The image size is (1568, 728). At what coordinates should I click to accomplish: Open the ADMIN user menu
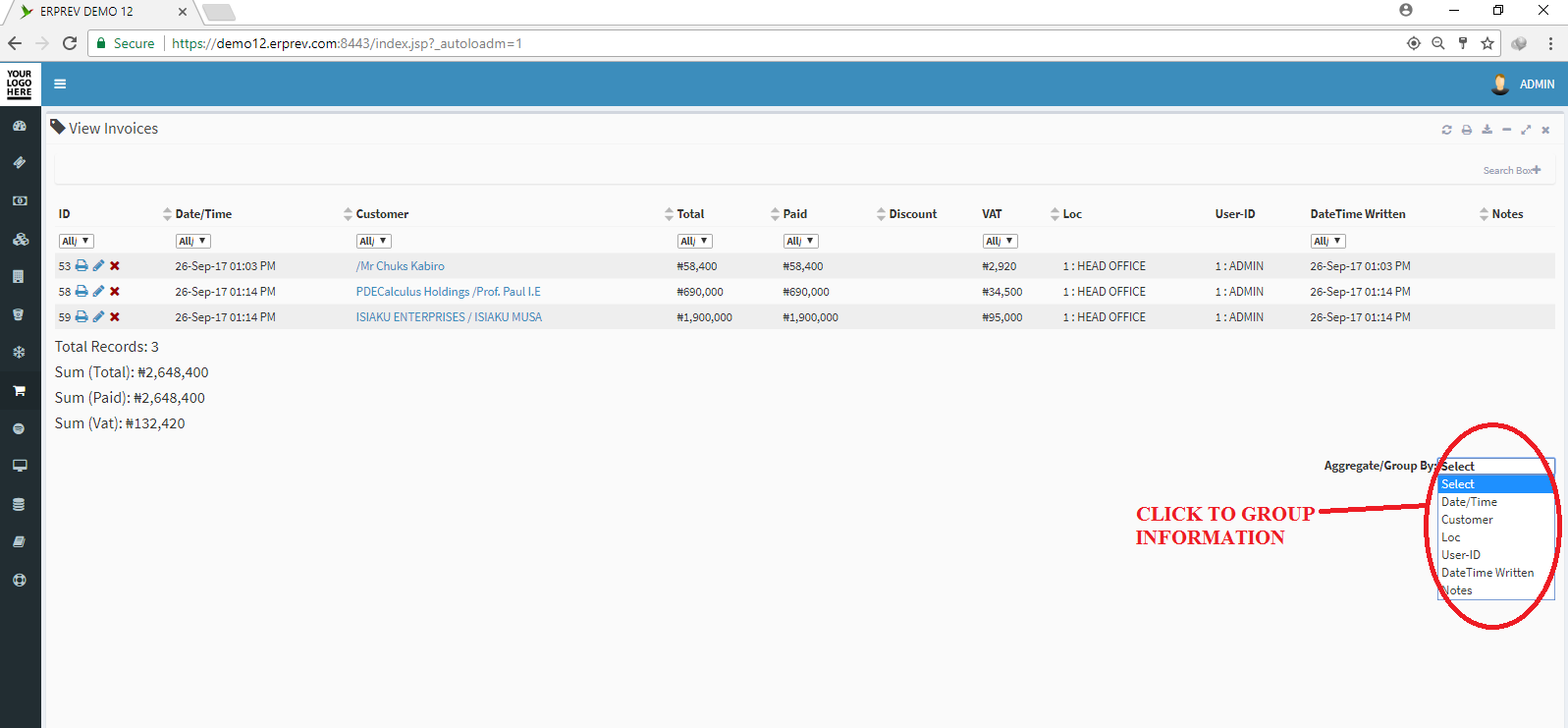coord(1523,84)
